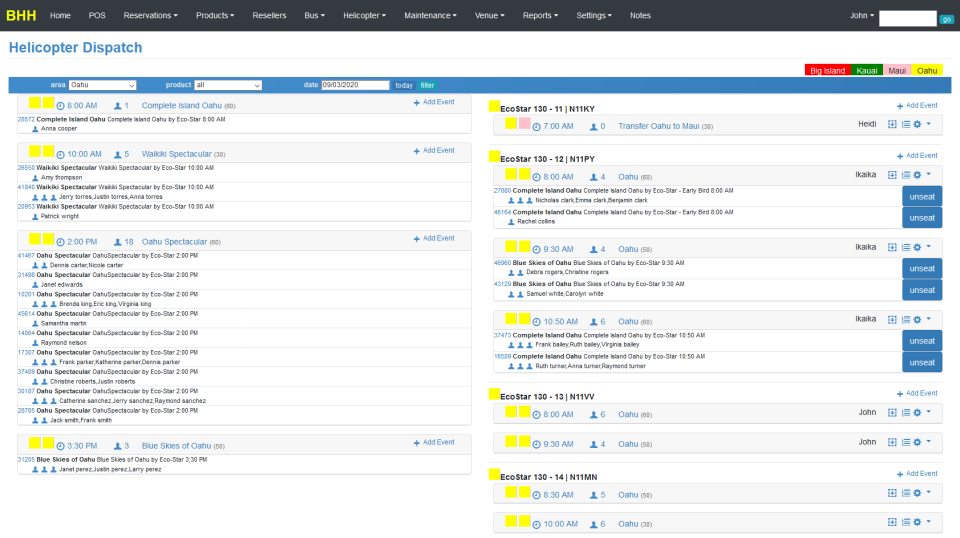Open the Helicopter menu
The width and height of the screenshot is (960, 538).
(364, 15)
